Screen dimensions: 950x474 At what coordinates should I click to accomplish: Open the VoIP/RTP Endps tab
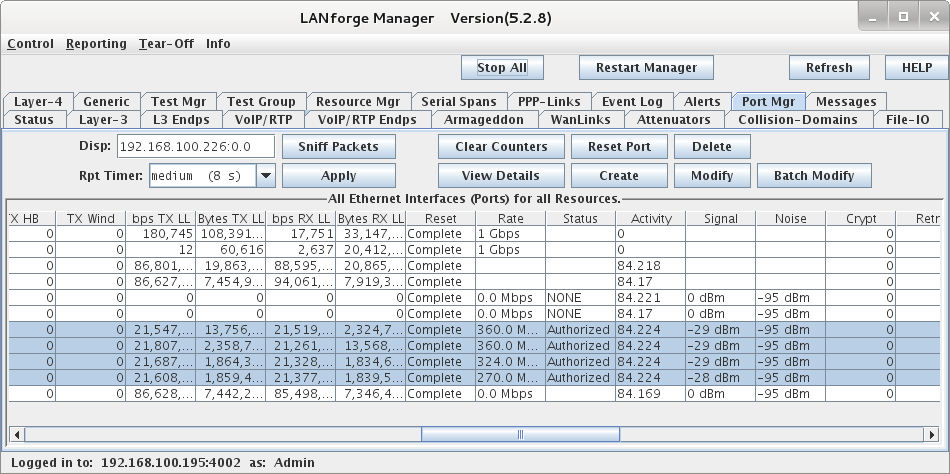click(x=367, y=119)
